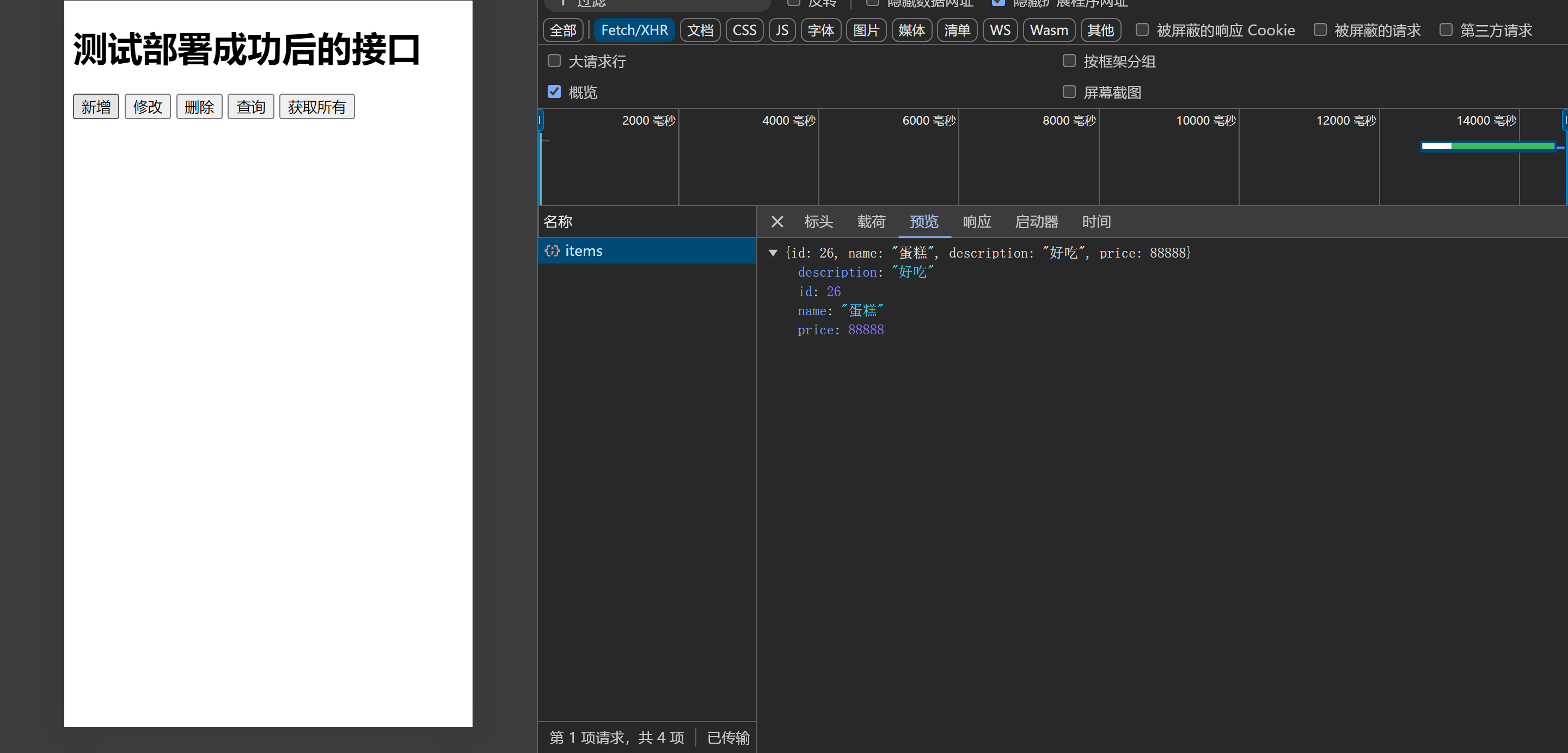The image size is (1568, 753).
Task: Switch to the 标头 tab
Action: 818,222
